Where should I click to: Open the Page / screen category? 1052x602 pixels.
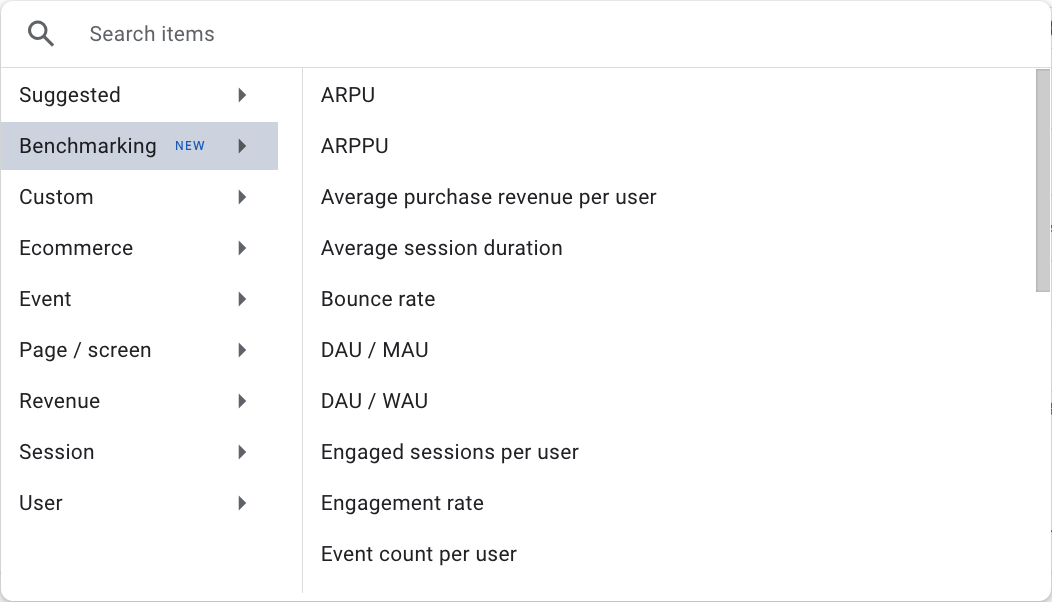tap(85, 350)
